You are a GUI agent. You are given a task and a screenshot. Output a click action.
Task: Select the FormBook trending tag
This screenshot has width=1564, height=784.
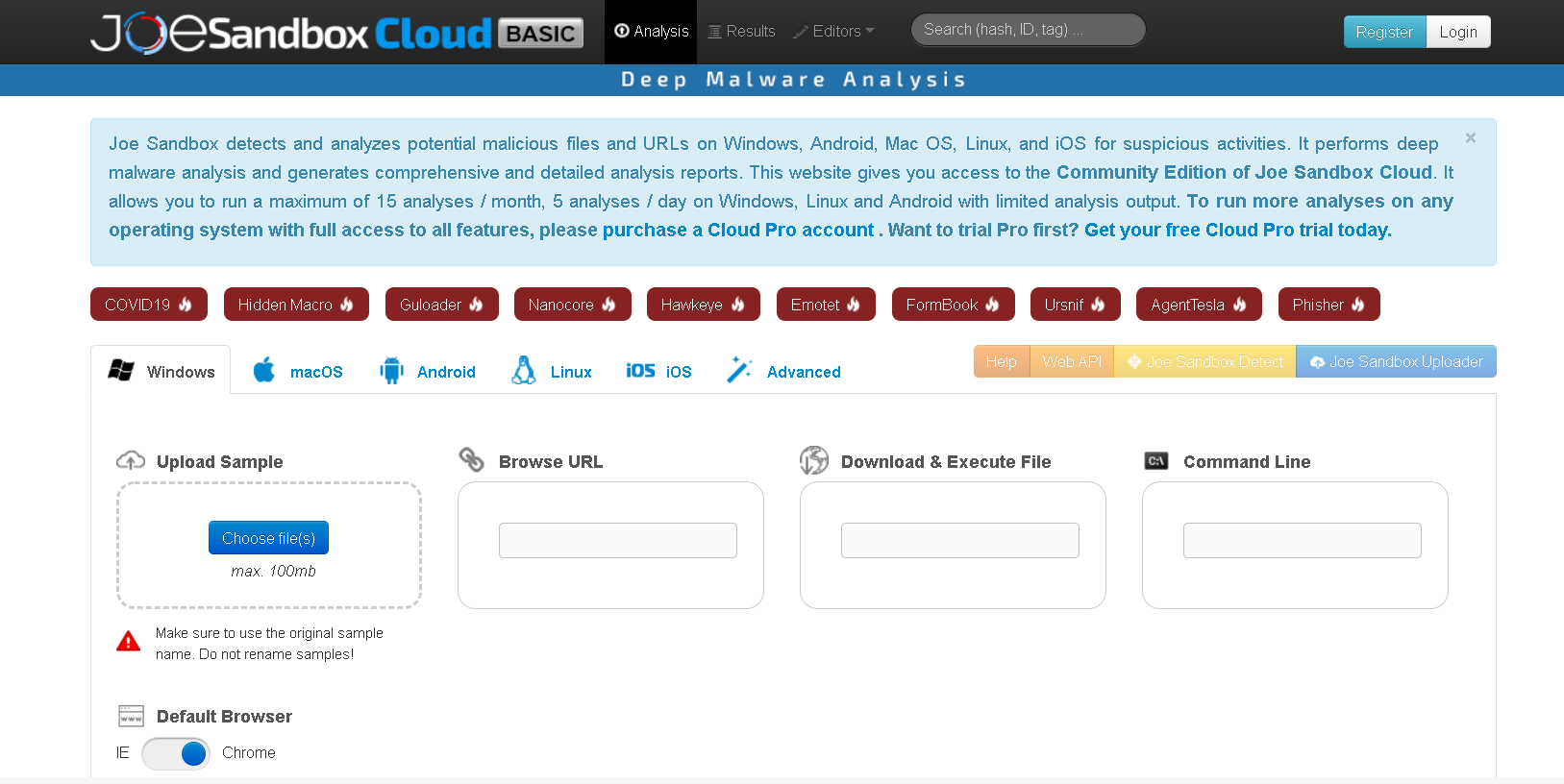(953, 305)
